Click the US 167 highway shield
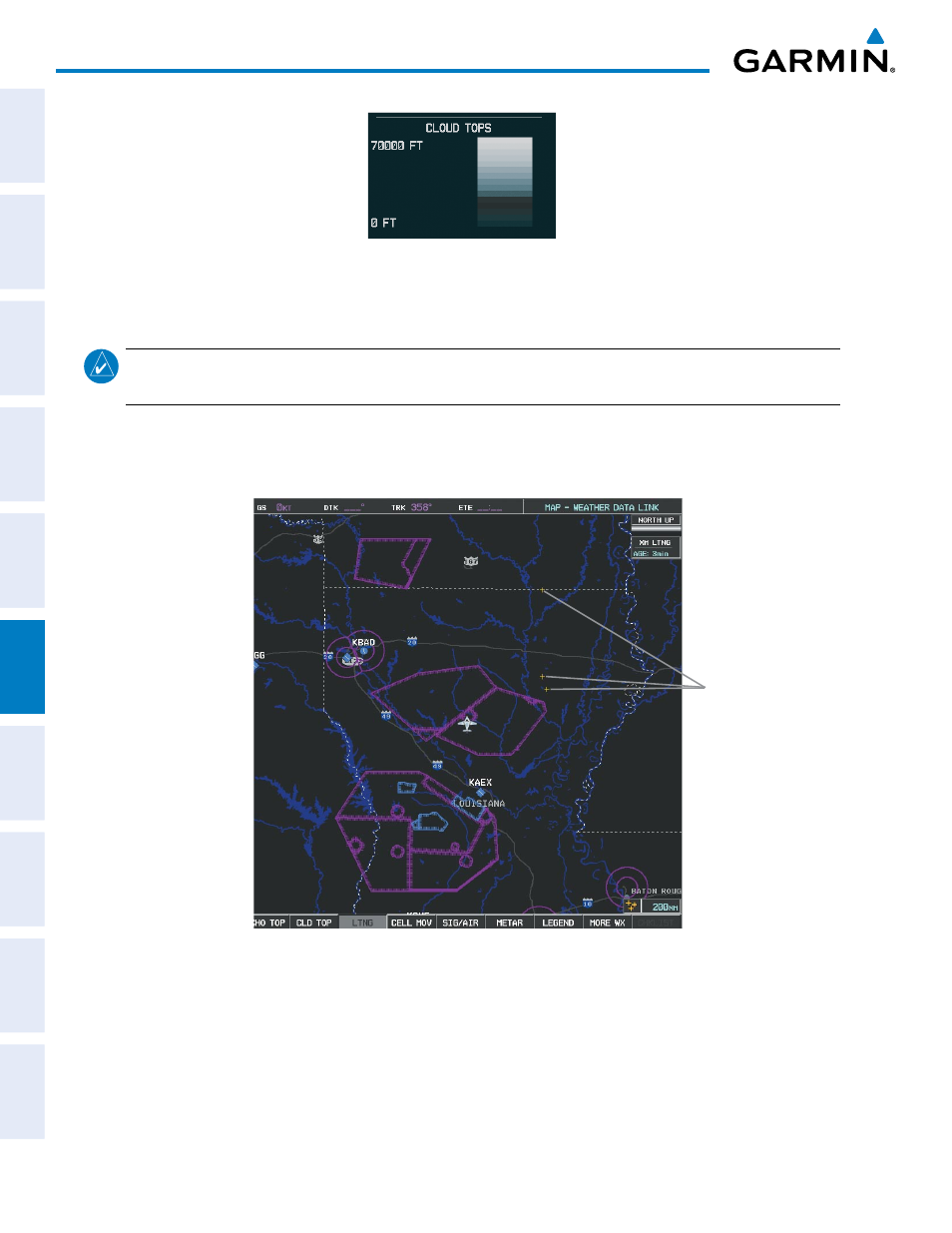The height and width of the screenshot is (1233, 952). point(471,561)
